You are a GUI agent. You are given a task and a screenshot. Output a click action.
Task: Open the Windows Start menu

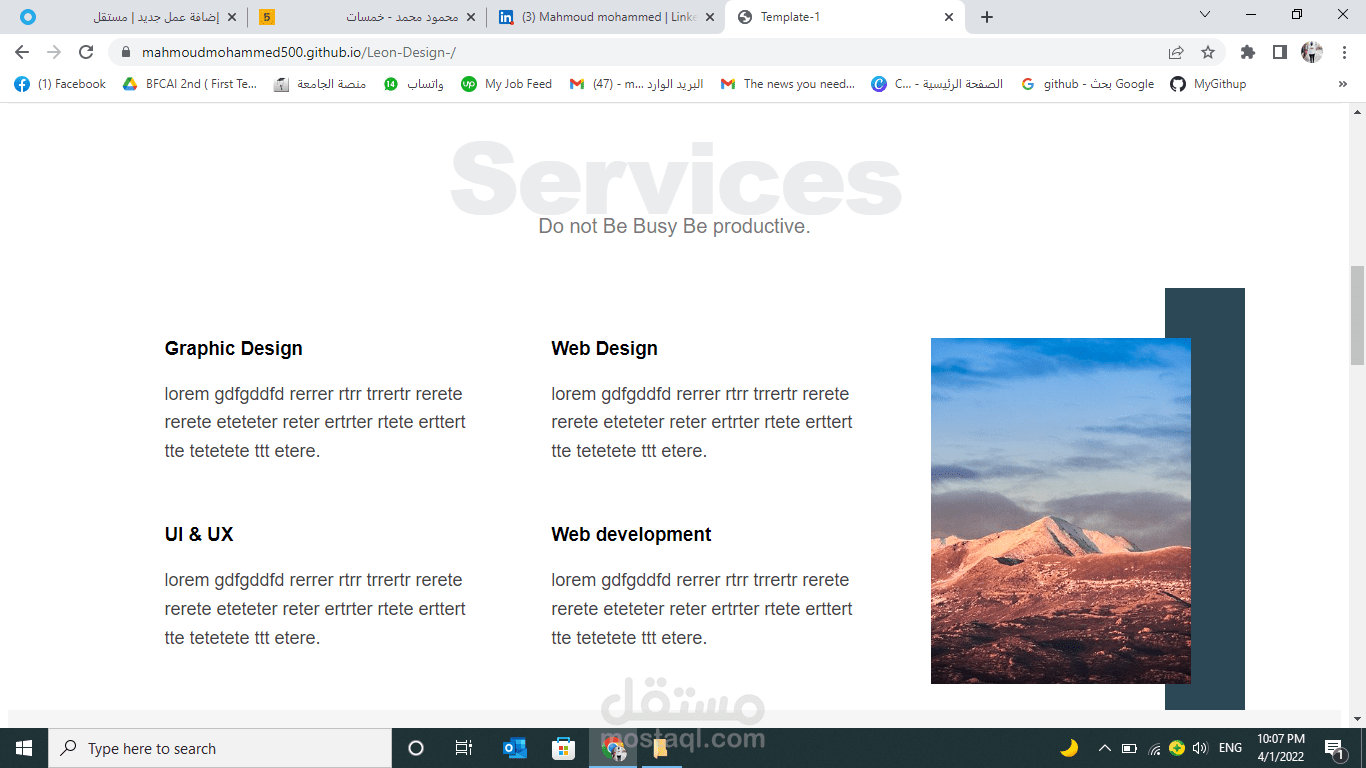tap(24, 748)
